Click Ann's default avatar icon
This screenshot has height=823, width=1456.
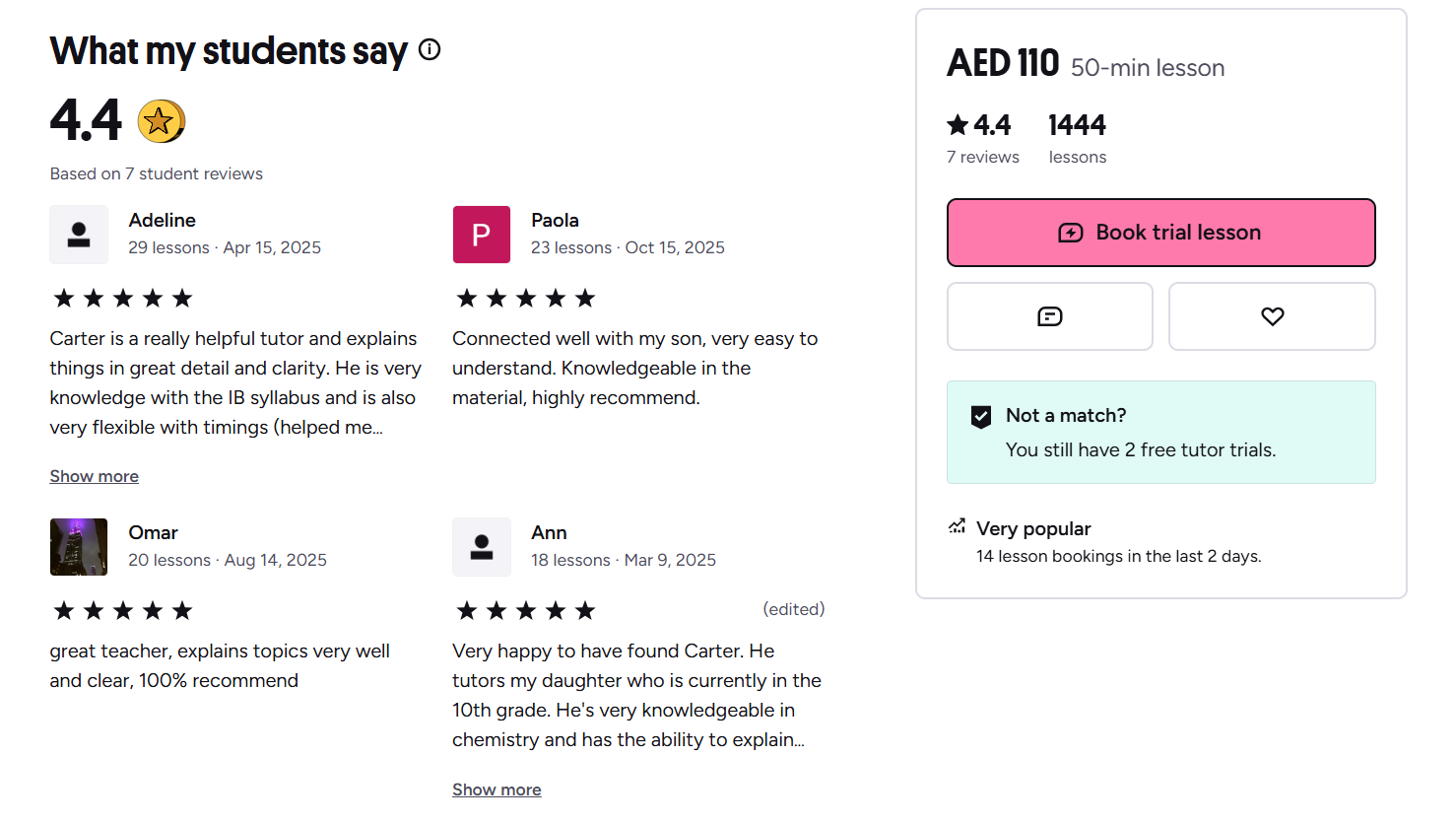(x=482, y=547)
